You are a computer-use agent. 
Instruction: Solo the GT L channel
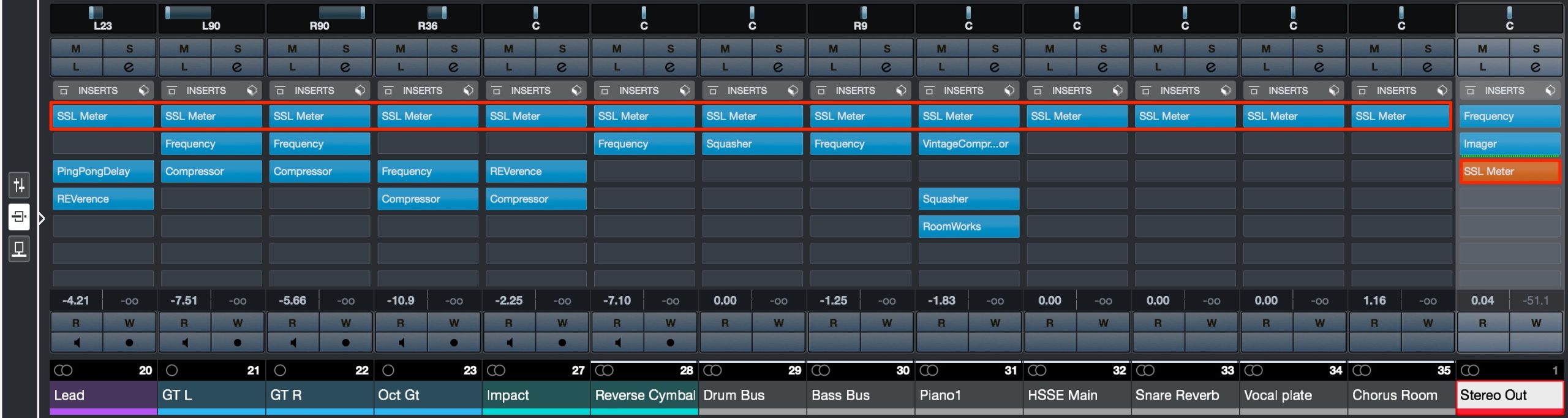click(238, 48)
